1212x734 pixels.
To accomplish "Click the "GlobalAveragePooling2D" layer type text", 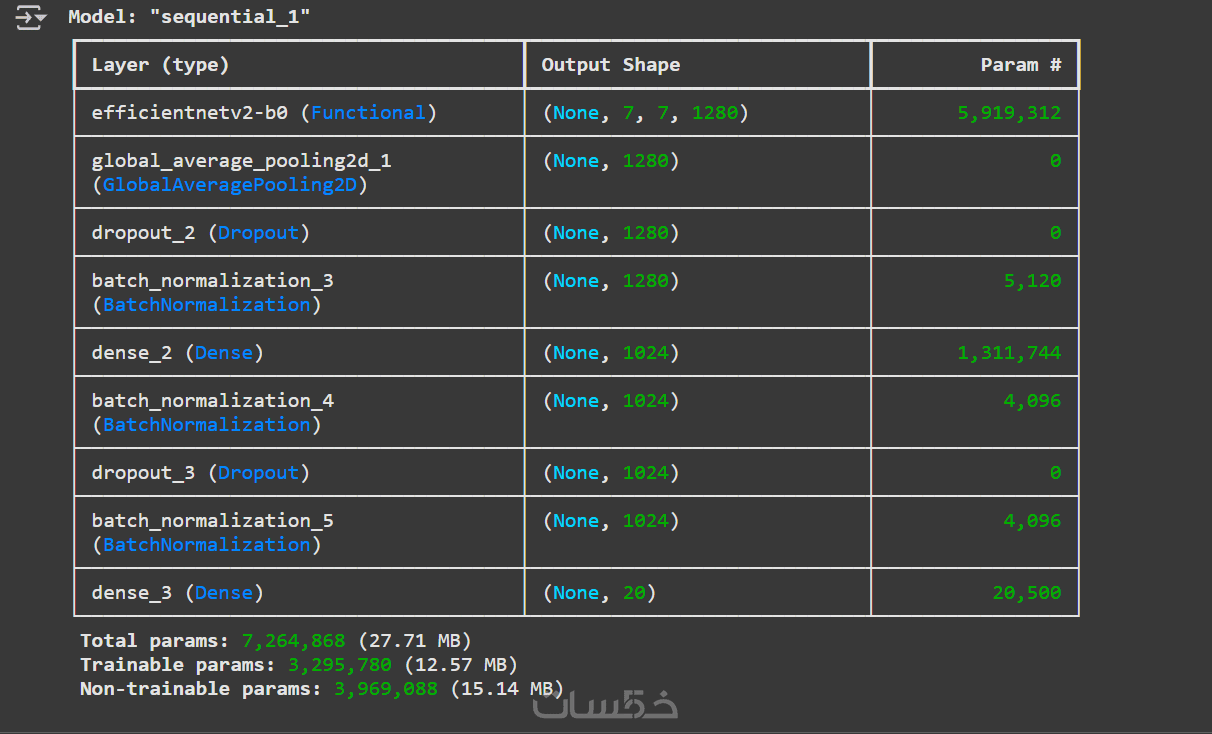I will coord(235,185).
